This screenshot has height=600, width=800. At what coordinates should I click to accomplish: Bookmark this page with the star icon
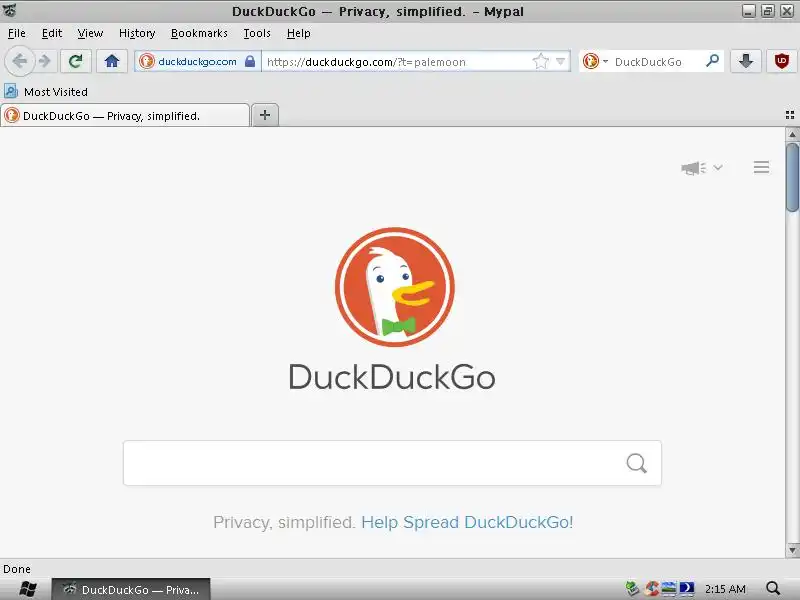tap(540, 62)
